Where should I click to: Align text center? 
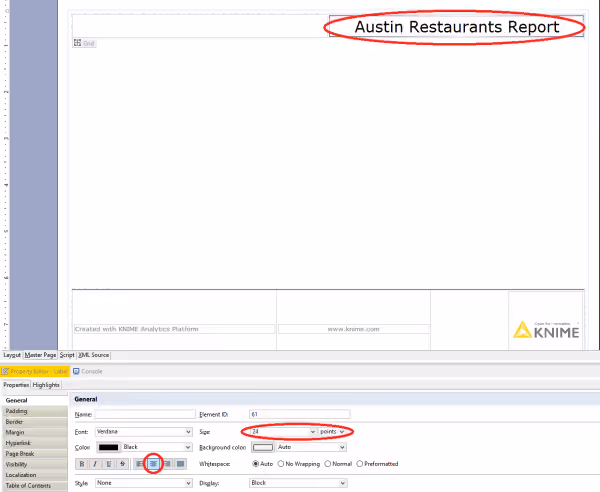point(153,464)
